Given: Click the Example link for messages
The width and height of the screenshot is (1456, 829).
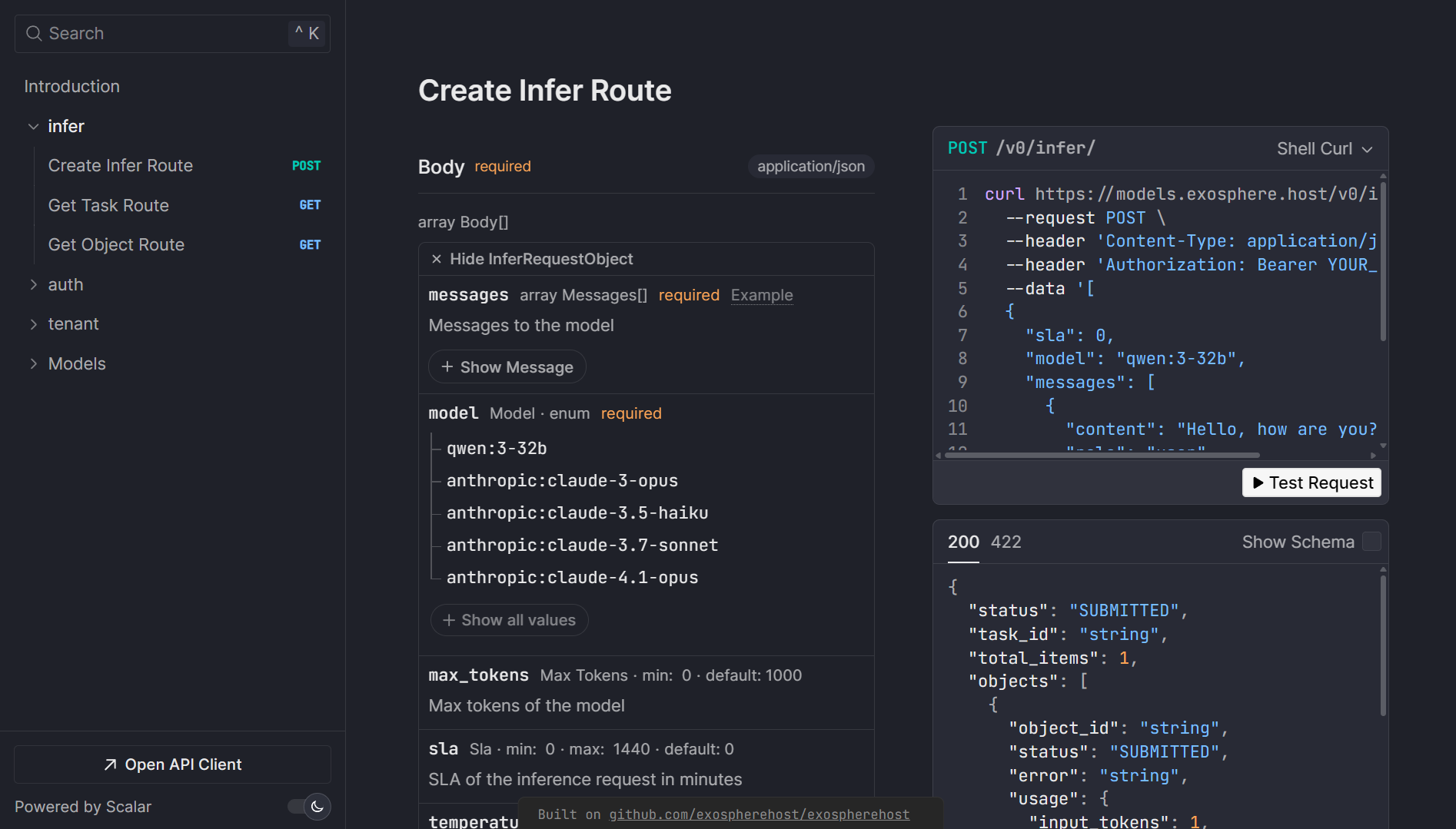Looking at the screenshot, I should (x=761, y=296).
